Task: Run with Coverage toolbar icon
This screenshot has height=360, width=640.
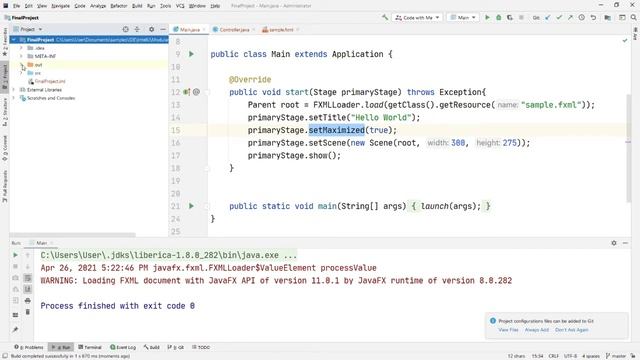Action: (510, 18)
